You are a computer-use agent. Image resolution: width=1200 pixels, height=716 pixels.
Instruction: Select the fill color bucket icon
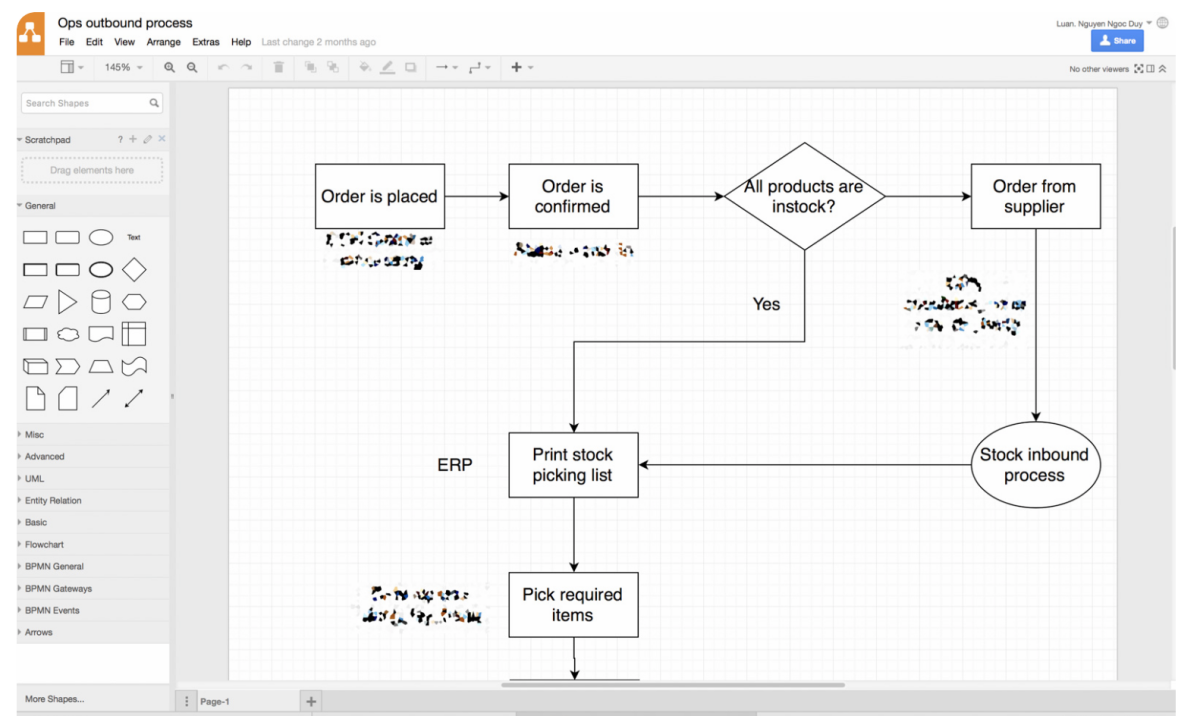[x=365, y=67]
